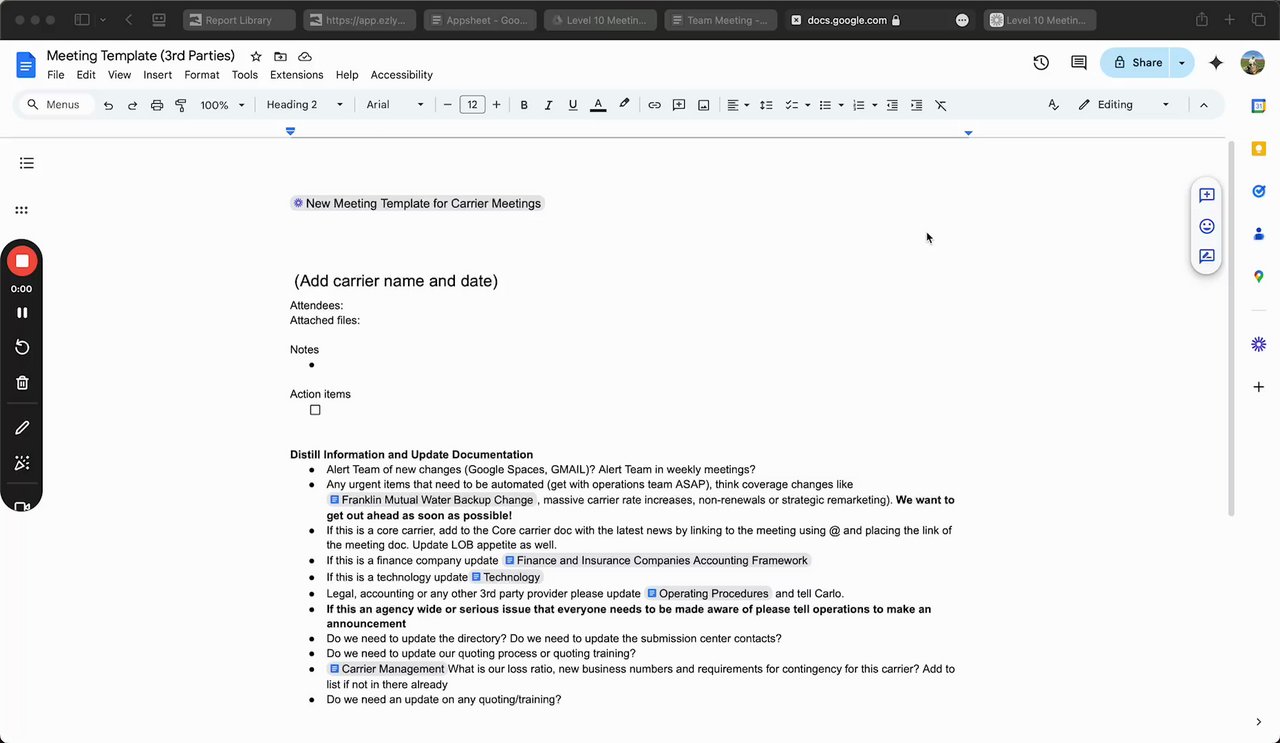This screenshot has width=1280, height=743.
Task: Show the document outline icon
Action: tap(27, 163)
